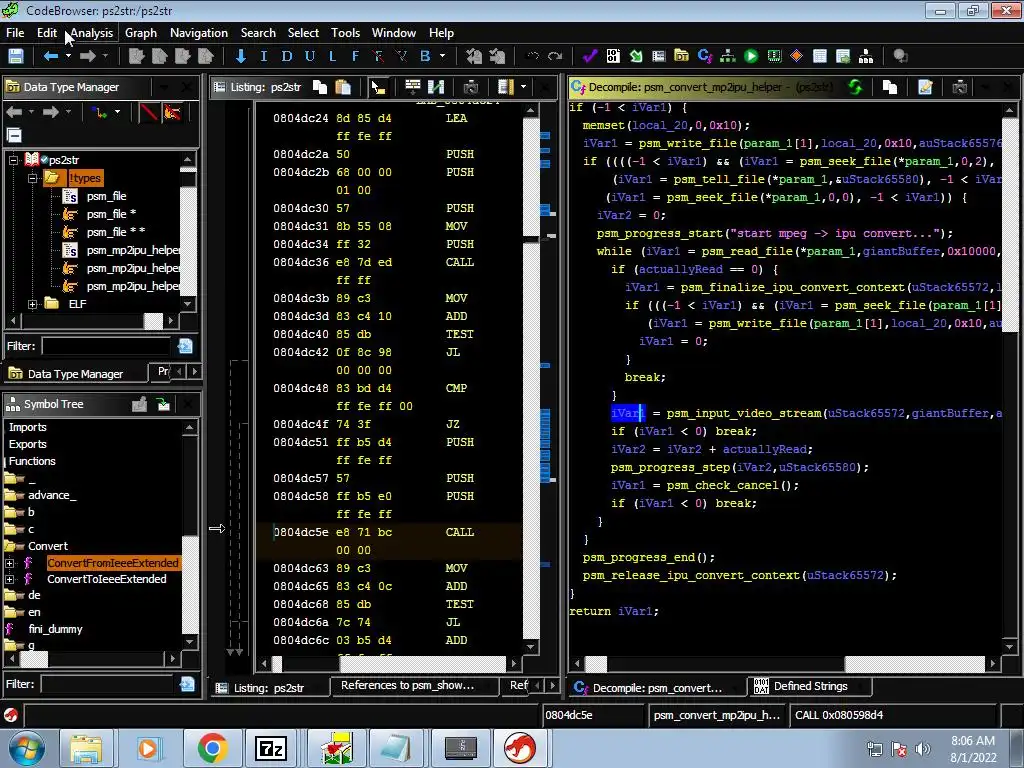The image size is (1024, 768).
Task: Click the Decompile panel snapshot camera icon
Action: (959, 87)
